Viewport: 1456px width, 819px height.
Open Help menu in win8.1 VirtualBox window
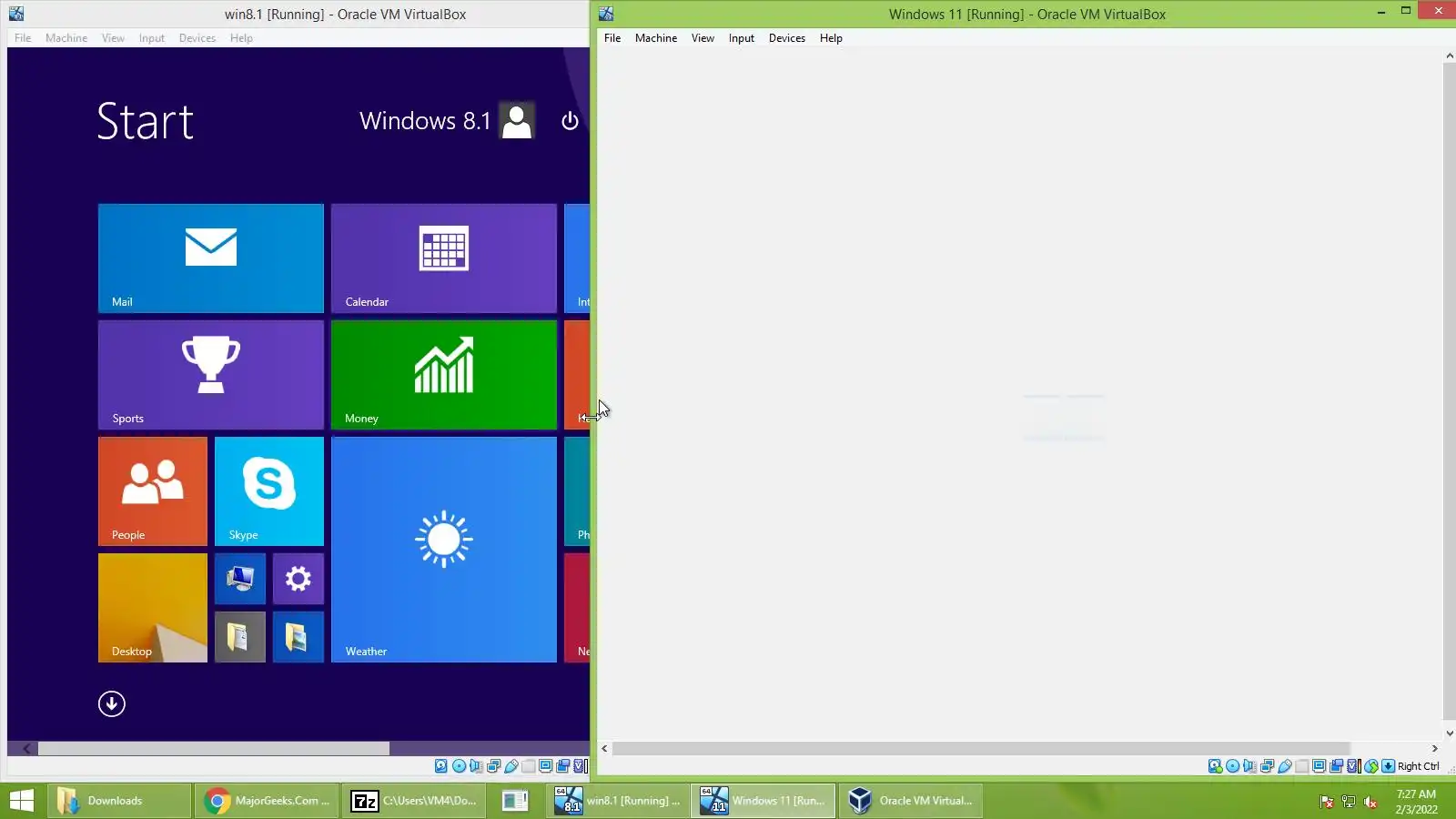pyautogui.click(x=241, y=38)
